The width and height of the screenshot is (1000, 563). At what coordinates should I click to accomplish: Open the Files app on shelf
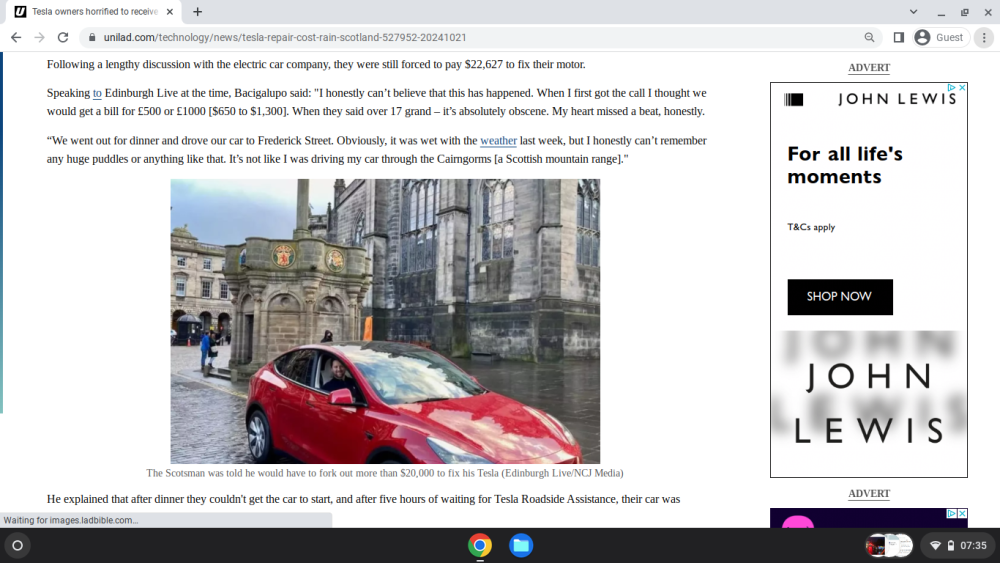click(x=521, y=546)
